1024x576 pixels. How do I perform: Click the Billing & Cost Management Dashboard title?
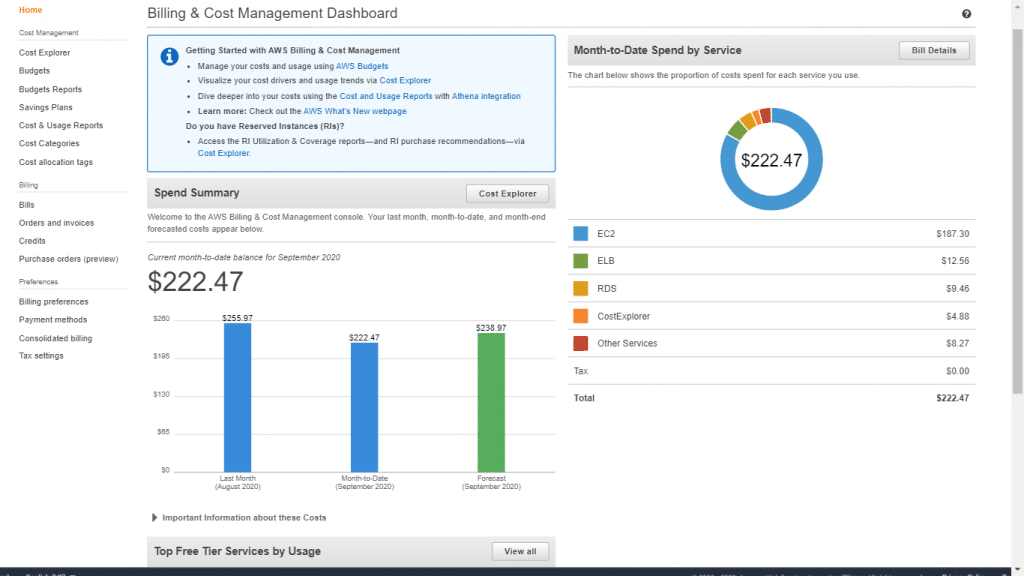(x=272, y=13)
